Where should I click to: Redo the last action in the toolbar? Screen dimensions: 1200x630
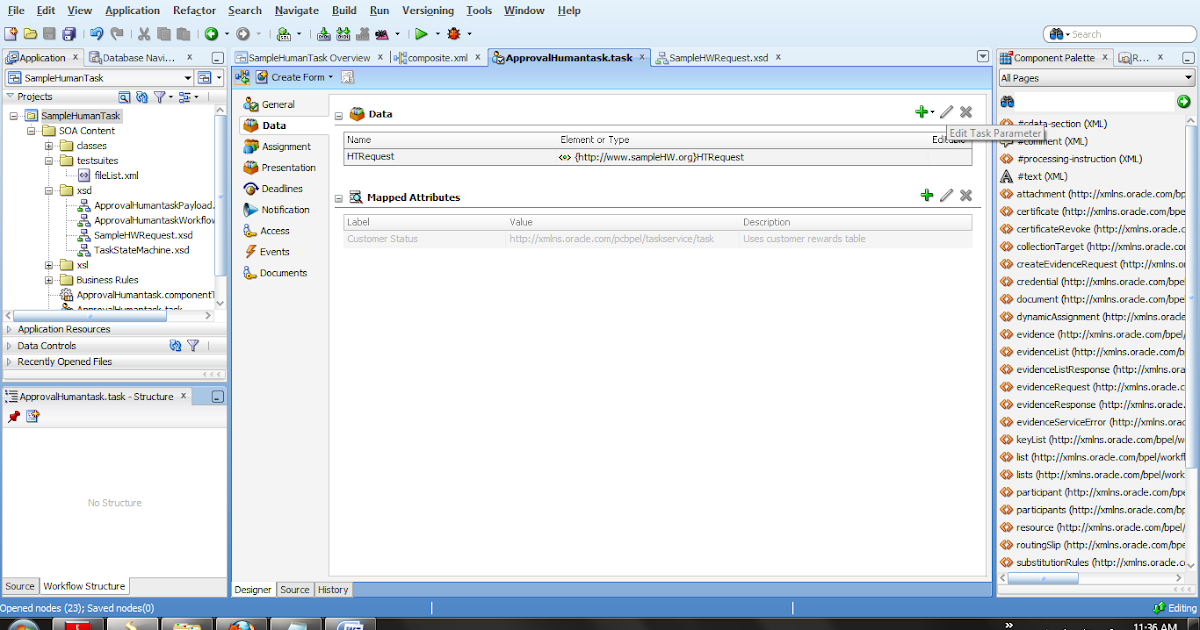(x=117, y=33)
